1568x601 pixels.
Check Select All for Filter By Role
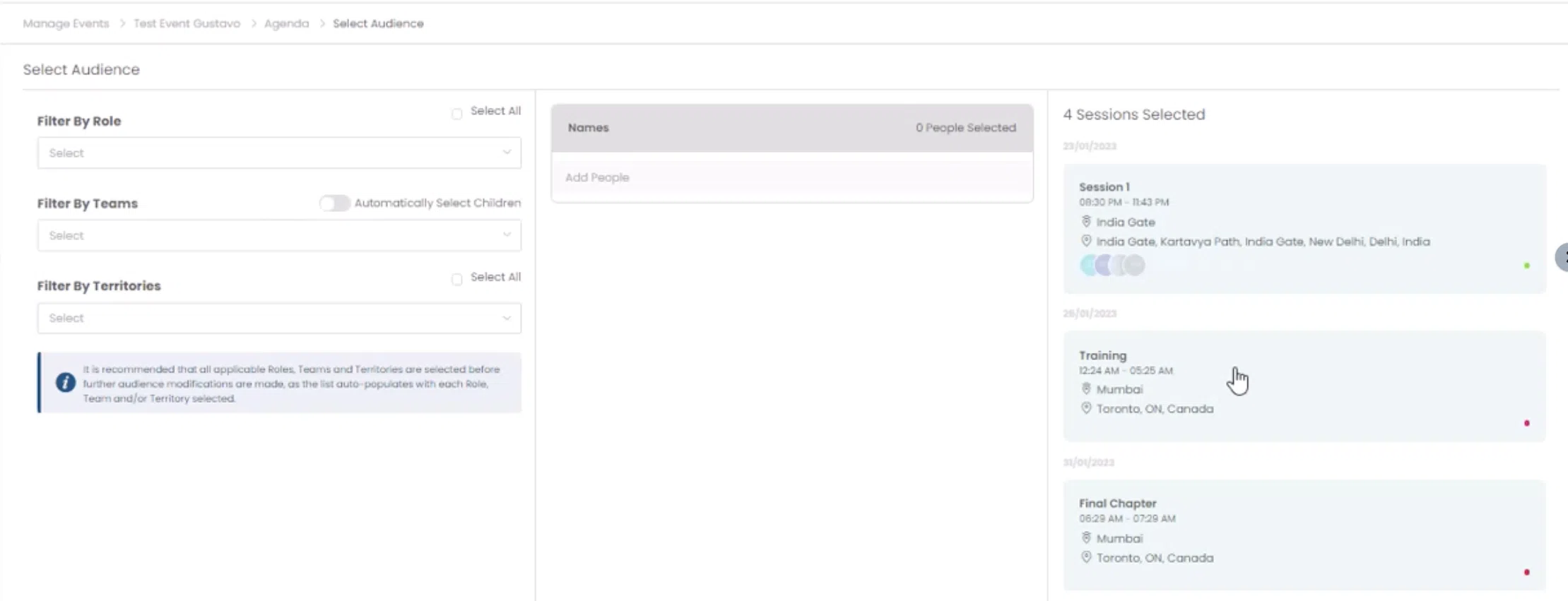(x=457, y=114)
